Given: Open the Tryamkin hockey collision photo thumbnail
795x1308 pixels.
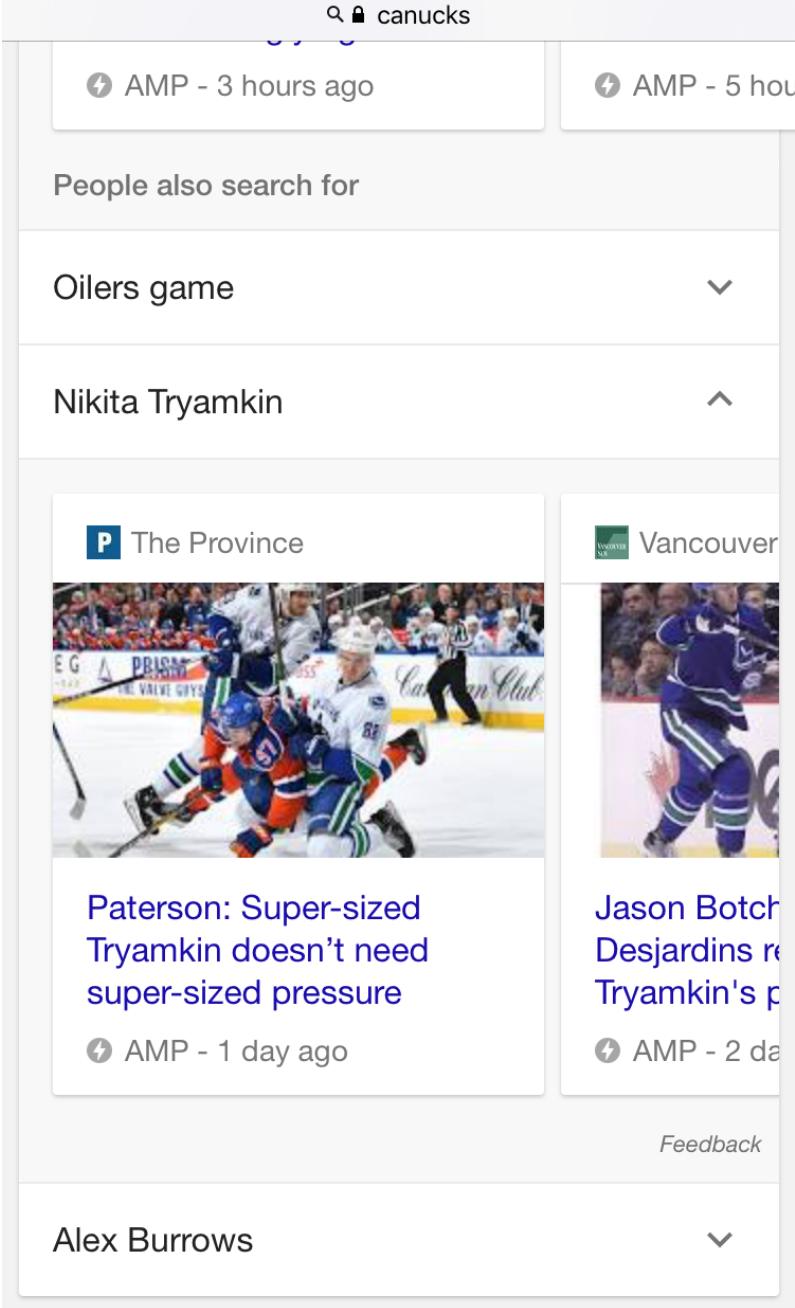Looking at the screenshot, I should 298,720.
